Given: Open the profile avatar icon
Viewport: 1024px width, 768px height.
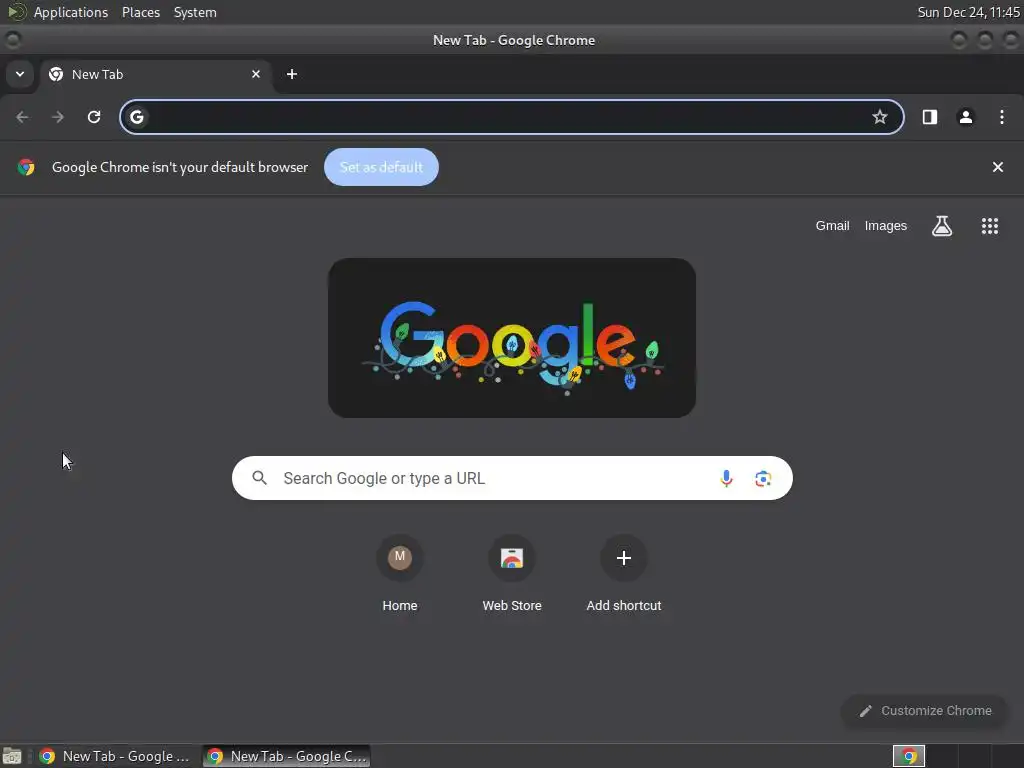Looking at the screenshot, I should [965, 117].
